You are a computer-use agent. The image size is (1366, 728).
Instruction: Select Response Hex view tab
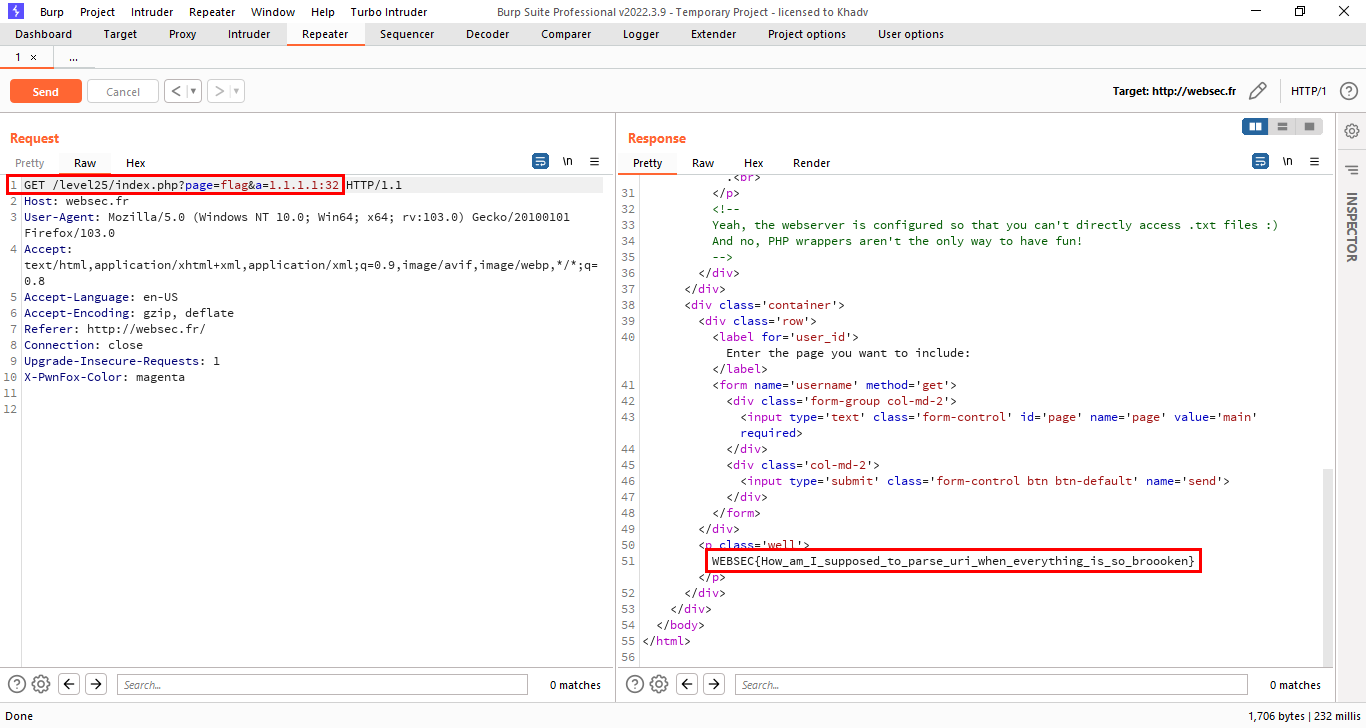click(754, 163)
